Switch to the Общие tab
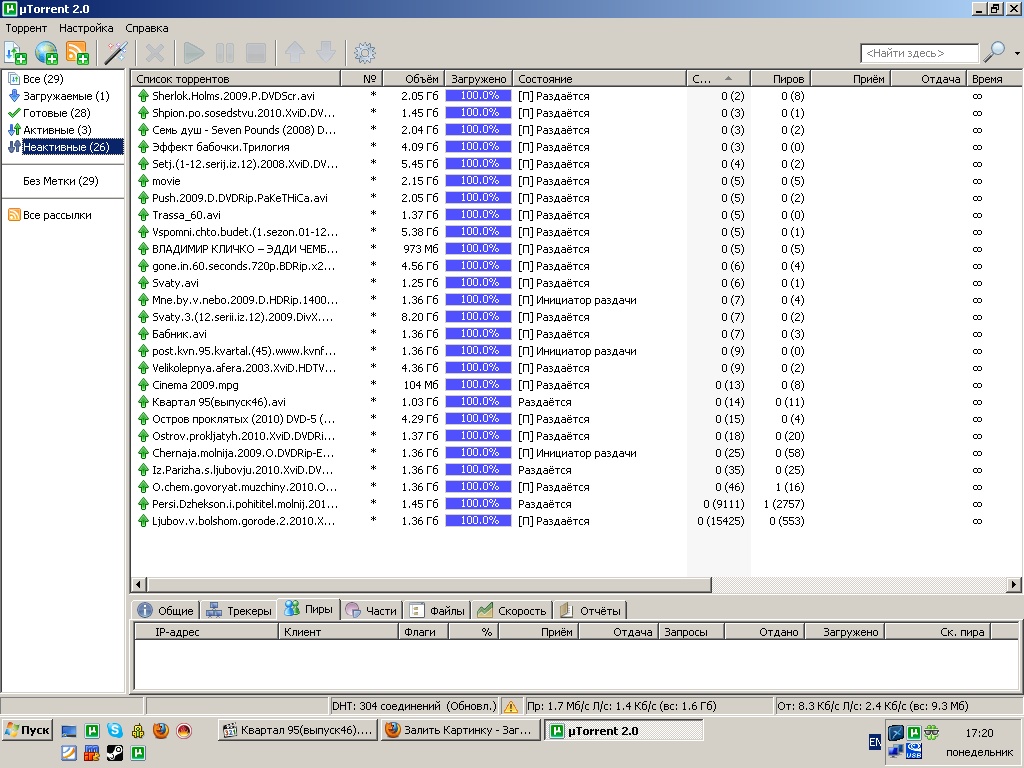 [166, 611]
